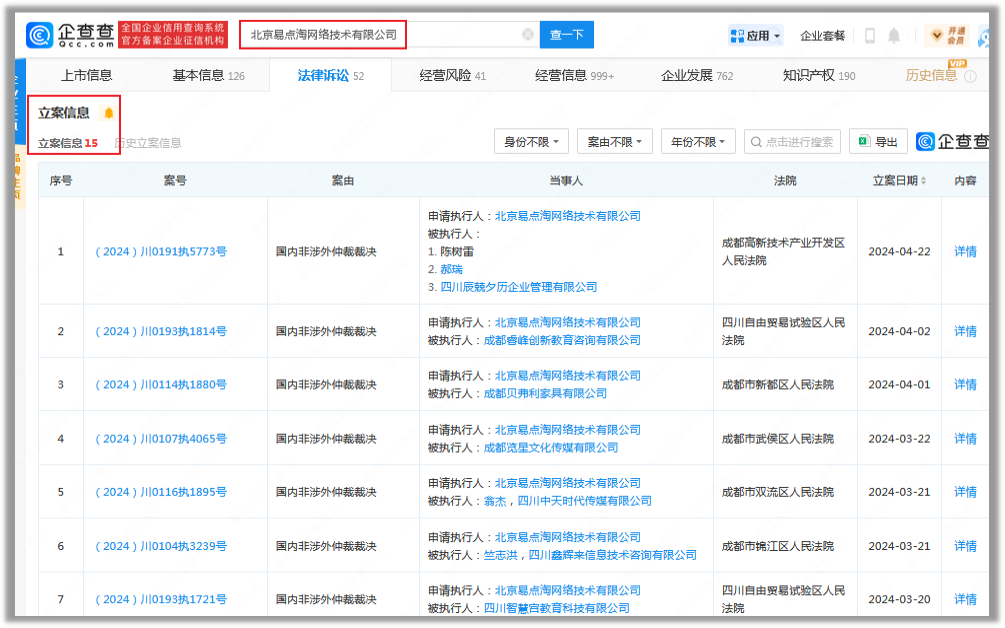Open the 郝瑞 party link
This screenshot has height=628, width=1005.
[x=451, y=269]
